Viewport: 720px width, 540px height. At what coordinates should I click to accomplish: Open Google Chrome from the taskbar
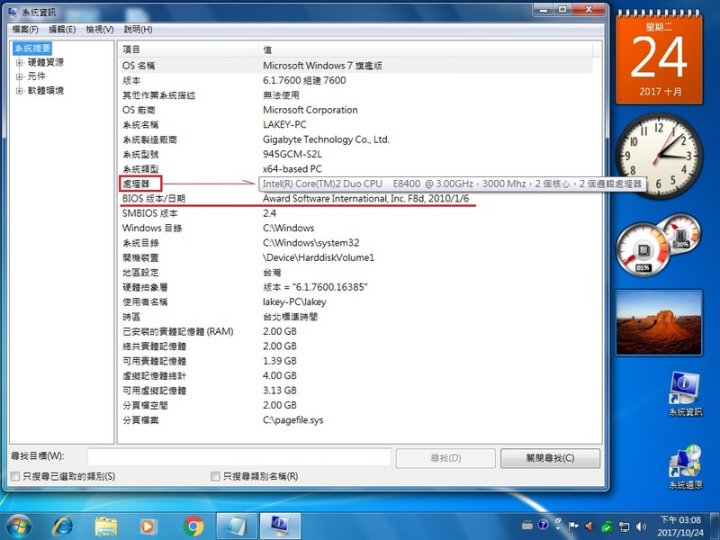pos(193,526)
